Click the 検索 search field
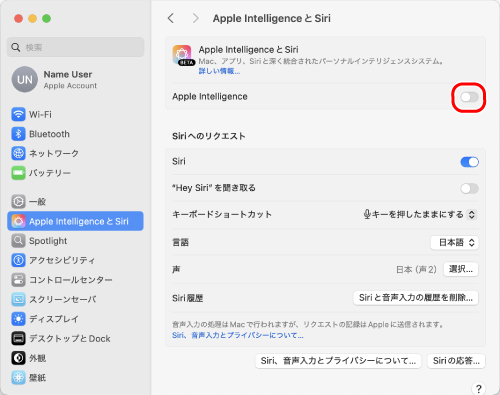Screen dimensions: 500x395 point(75,47)
